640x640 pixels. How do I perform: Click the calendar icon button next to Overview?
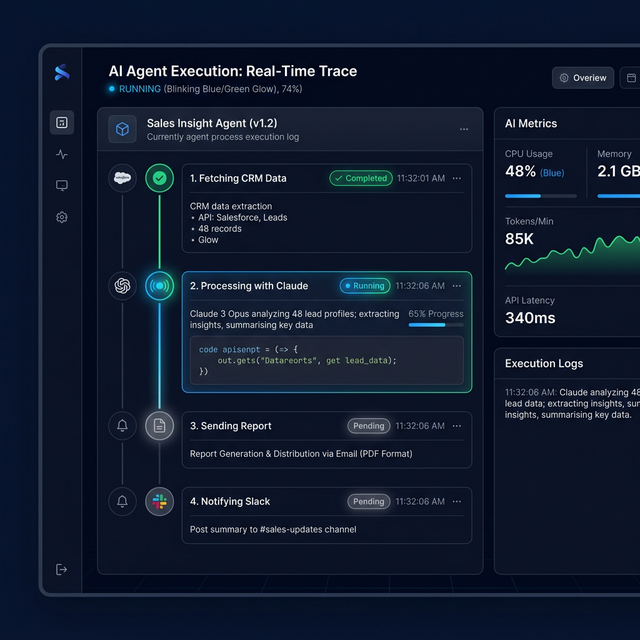631,78
